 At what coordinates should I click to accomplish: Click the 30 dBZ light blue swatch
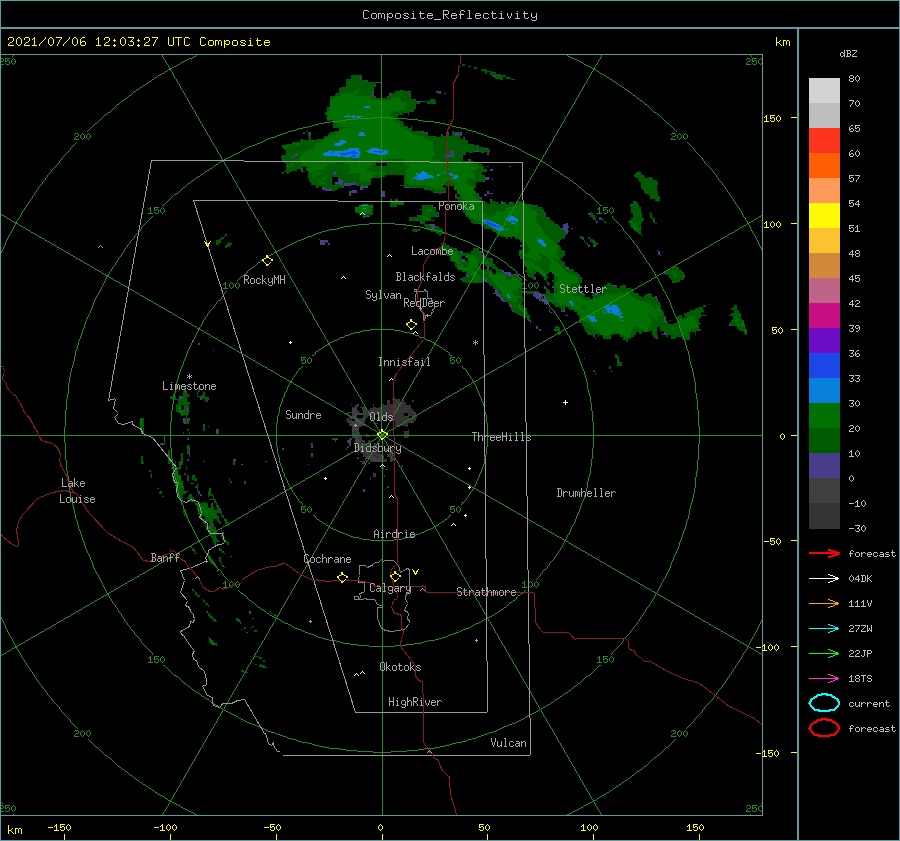824,390
